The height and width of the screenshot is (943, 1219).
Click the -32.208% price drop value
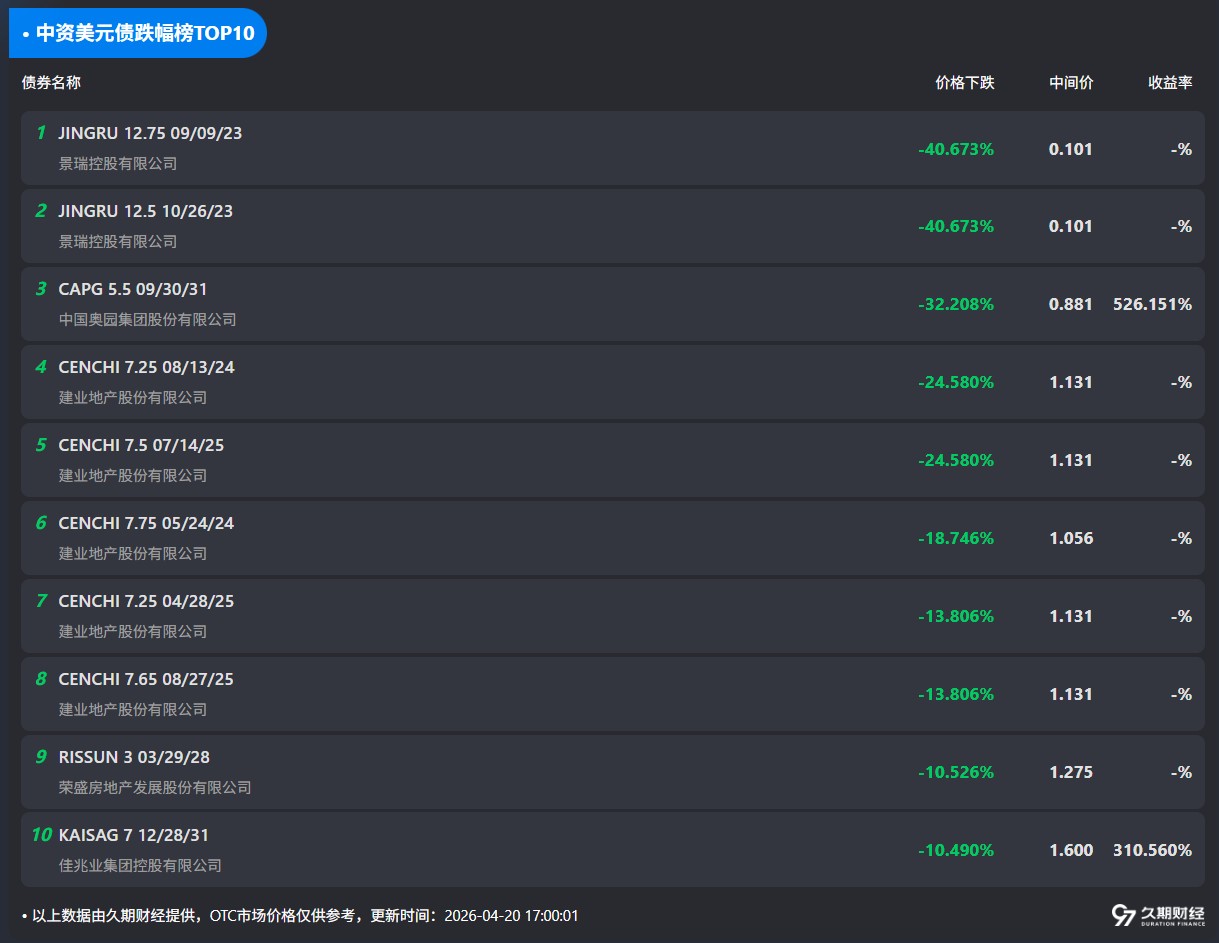point(955,304)
